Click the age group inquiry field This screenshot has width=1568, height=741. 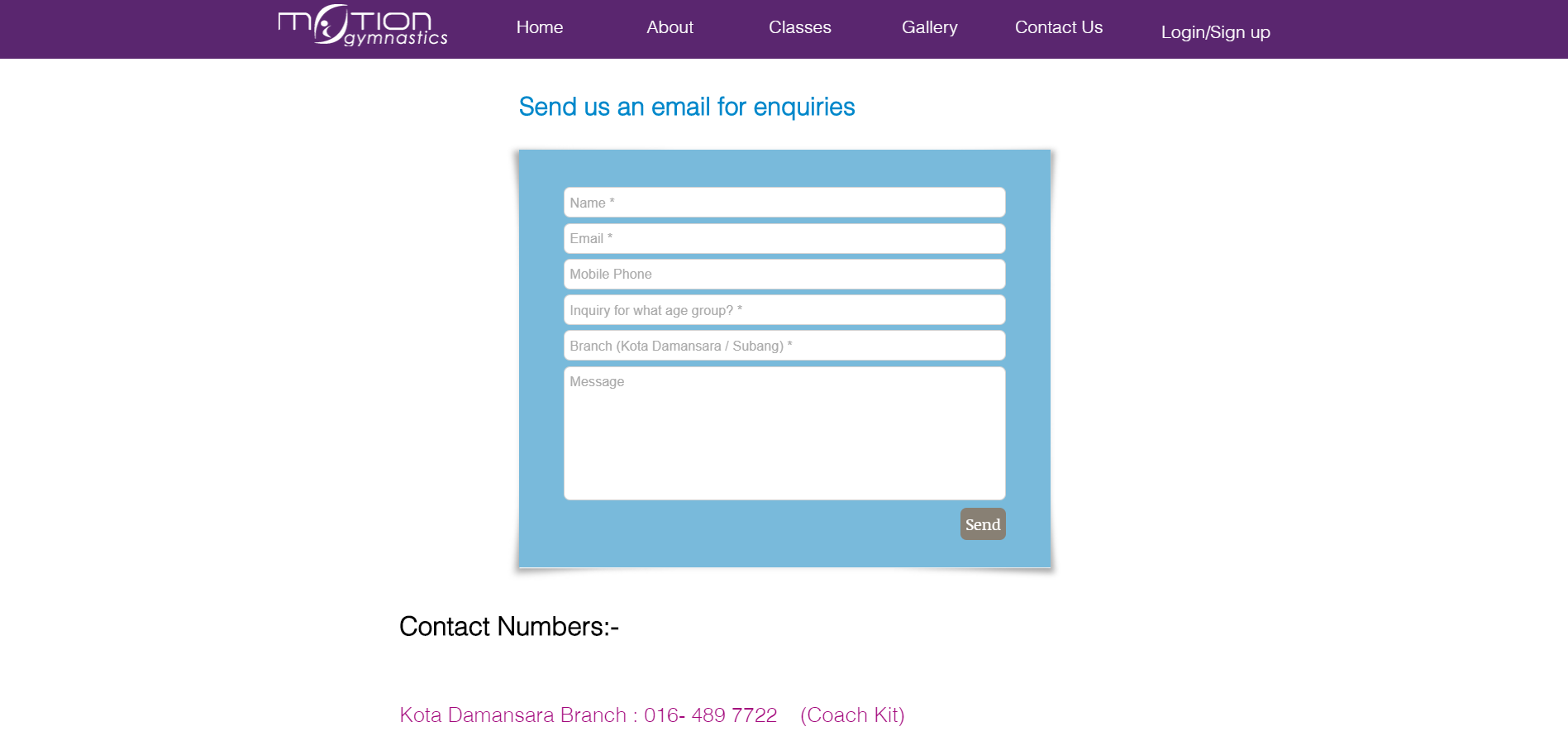pyautogui.click(x=784, y=310)
